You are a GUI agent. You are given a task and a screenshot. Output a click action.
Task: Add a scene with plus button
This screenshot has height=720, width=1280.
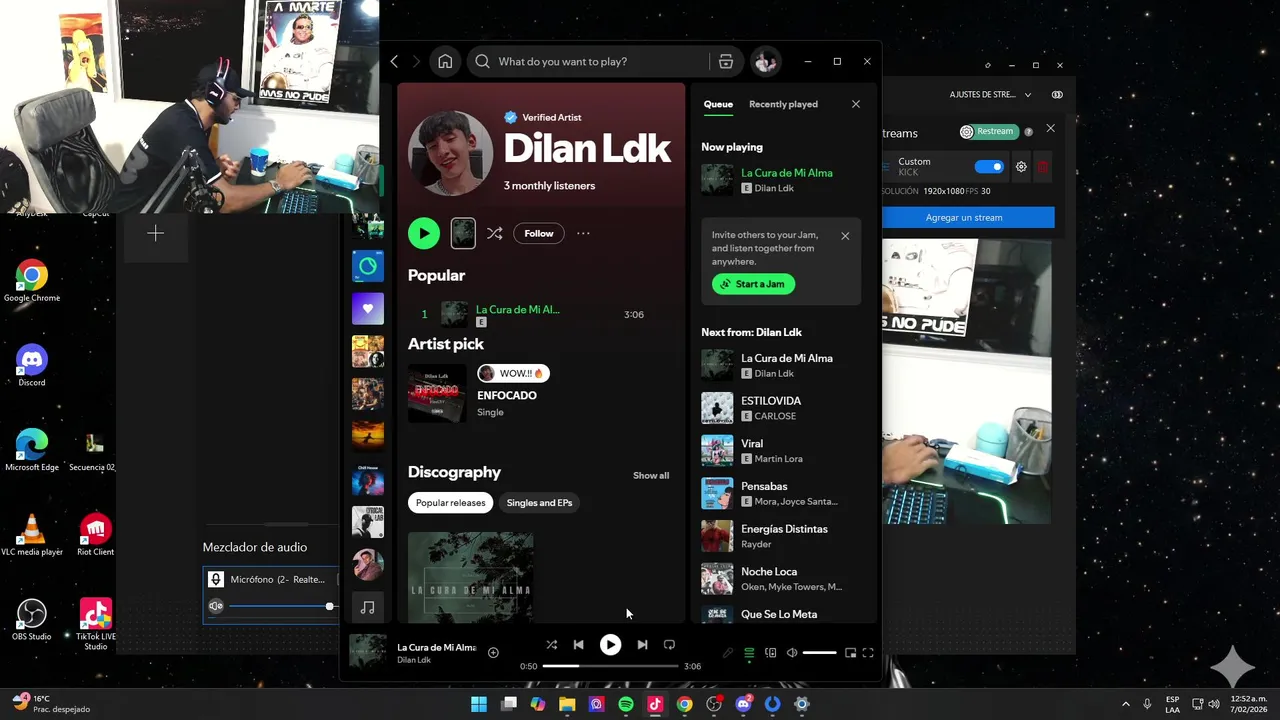pos(155,233)
